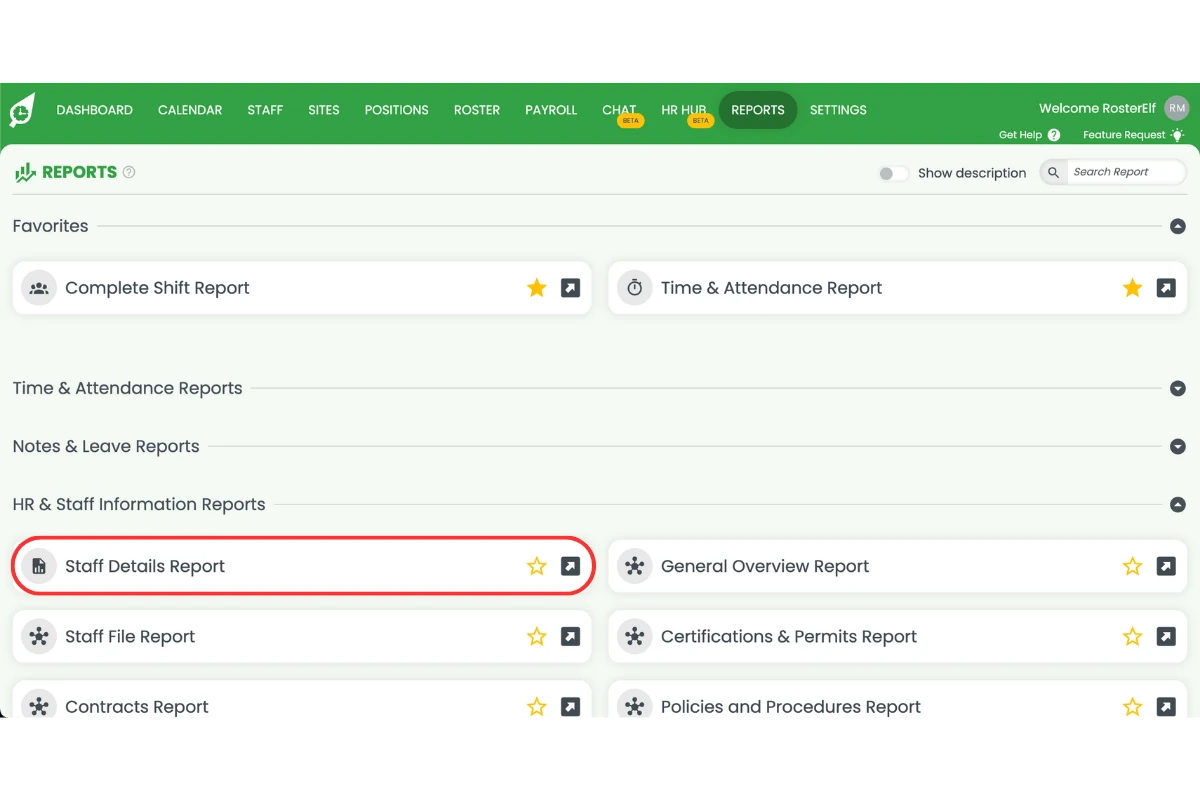Click the Complete Shift Report people icon
Viewport: 1200px width, 800px height.
pos(39,288)
